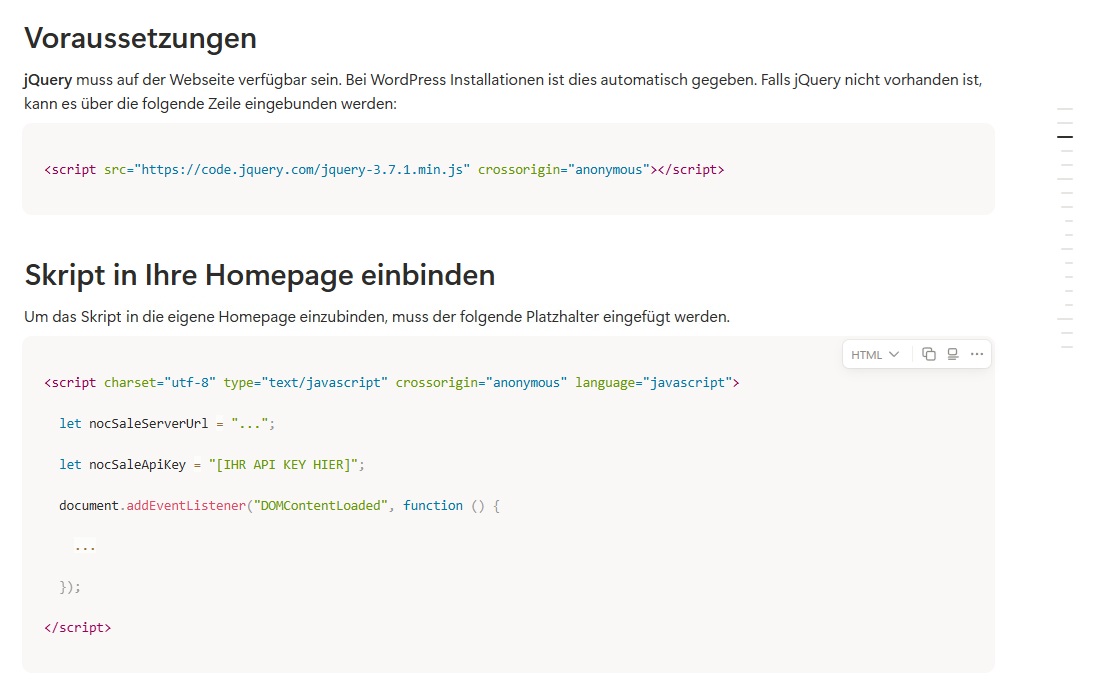Click the caption icon in code toolbar

coord(953,354)
